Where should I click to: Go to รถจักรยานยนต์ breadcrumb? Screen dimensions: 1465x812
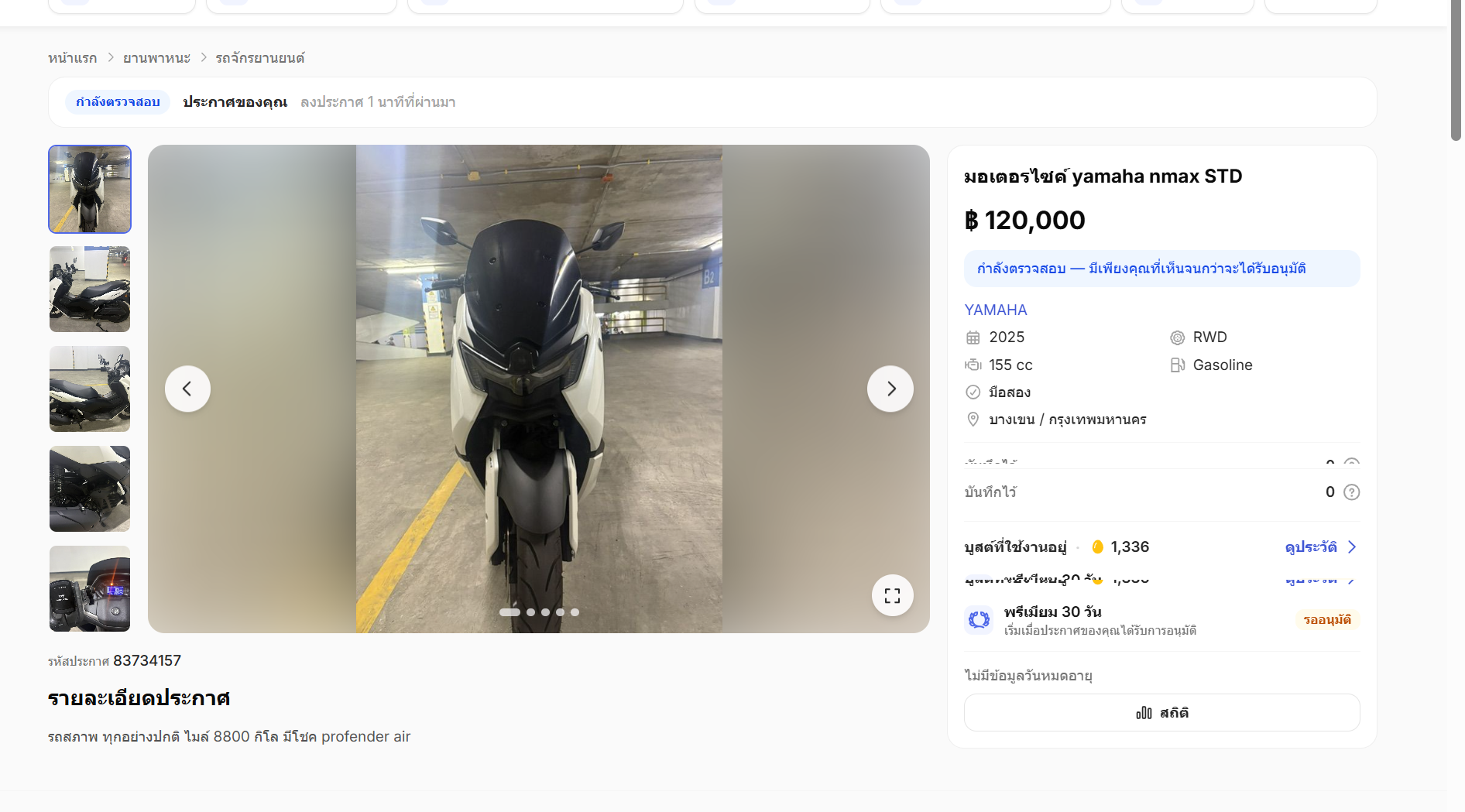click(260, 58)
